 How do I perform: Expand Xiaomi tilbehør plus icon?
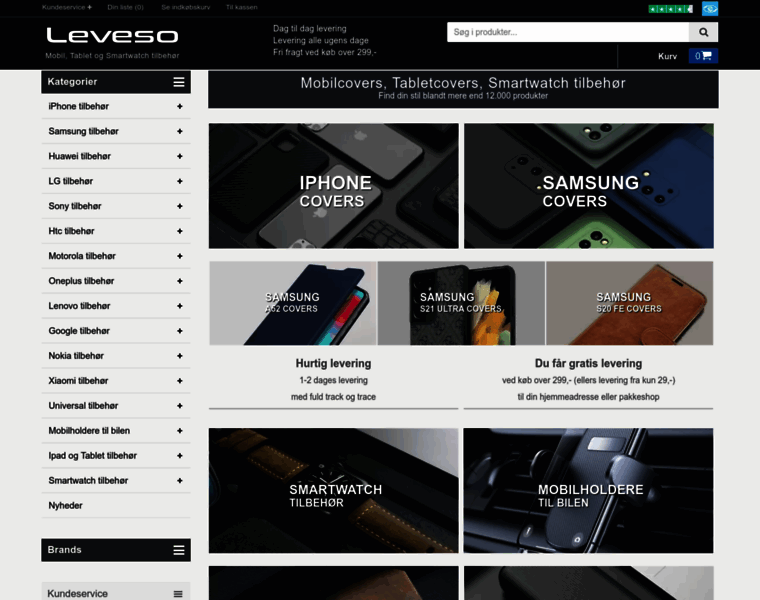(x=180, y=381)
